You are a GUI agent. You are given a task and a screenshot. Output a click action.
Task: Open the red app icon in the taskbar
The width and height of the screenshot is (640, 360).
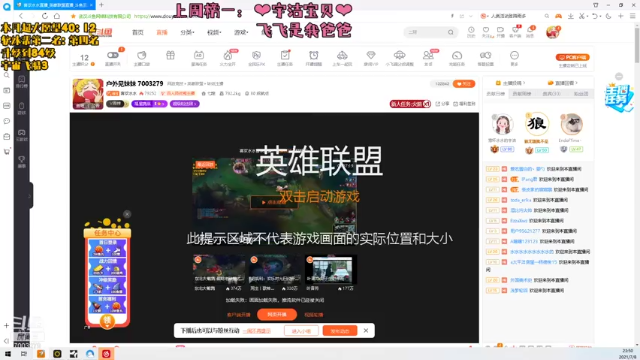(x=106, y=354)
